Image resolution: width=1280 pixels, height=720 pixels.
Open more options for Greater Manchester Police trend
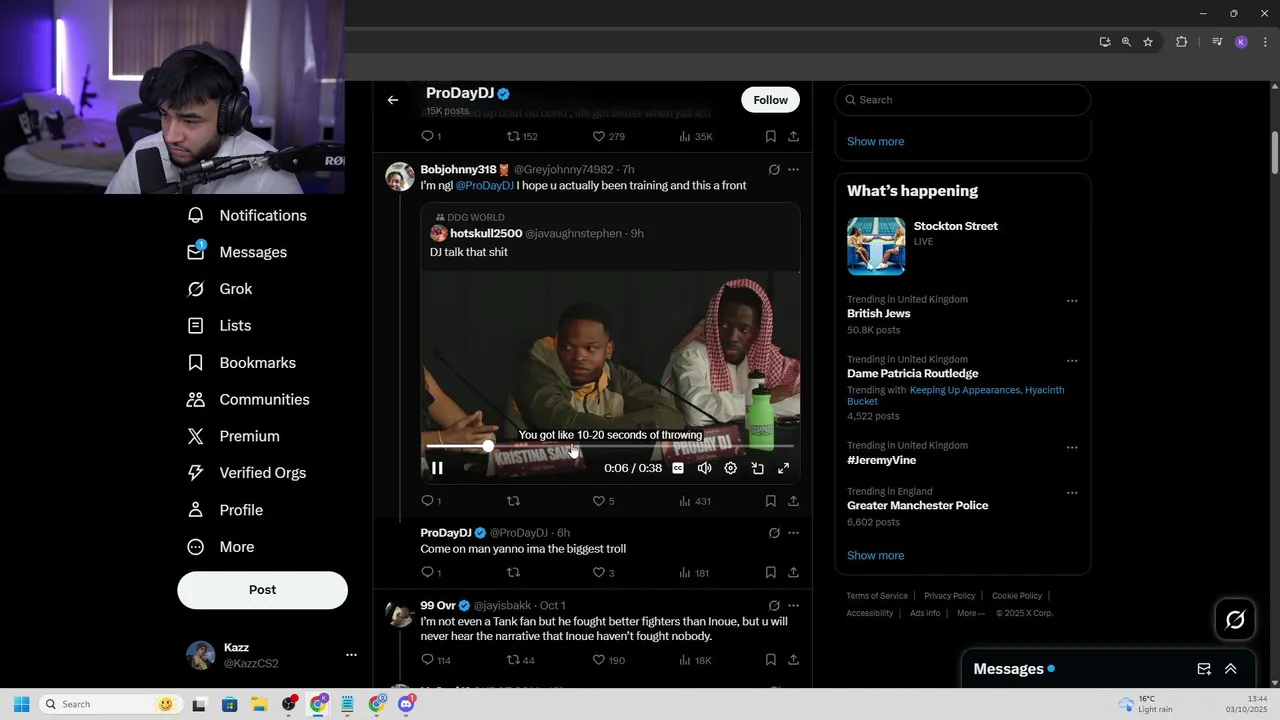point(1072,493)
